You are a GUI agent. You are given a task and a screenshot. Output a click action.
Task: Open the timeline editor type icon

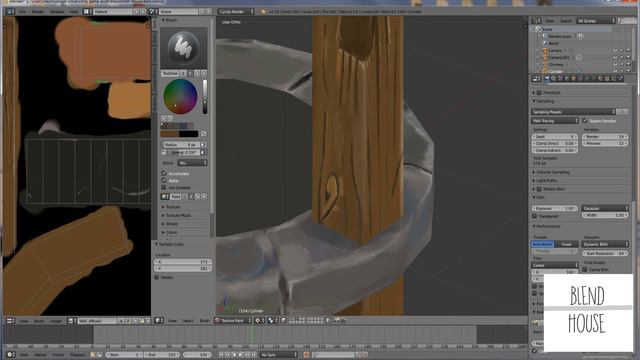pyautogui.click(x=10, y=355)
